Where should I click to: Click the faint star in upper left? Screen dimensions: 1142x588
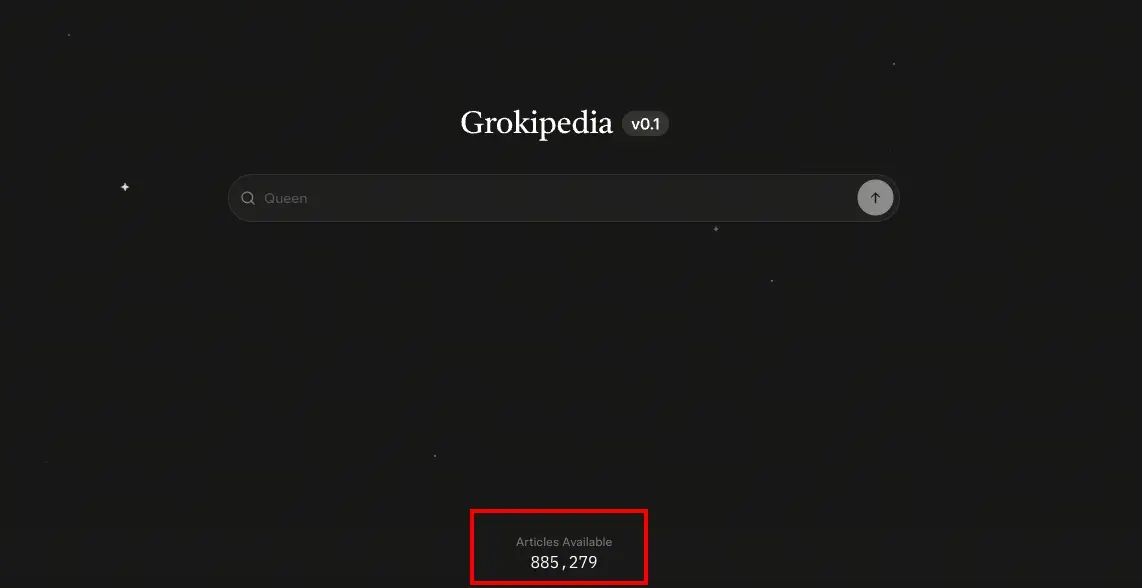click(69, 35)
